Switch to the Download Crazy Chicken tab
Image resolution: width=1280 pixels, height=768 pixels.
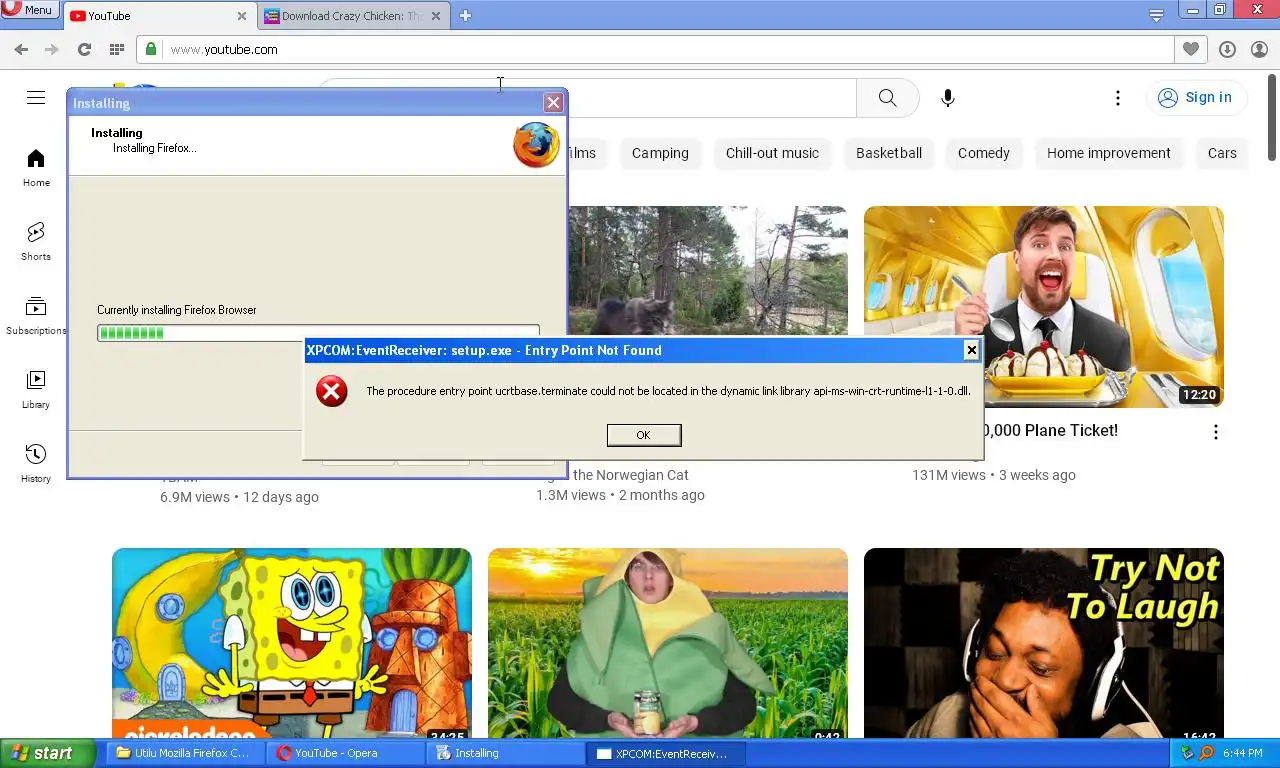coord(352,16)
